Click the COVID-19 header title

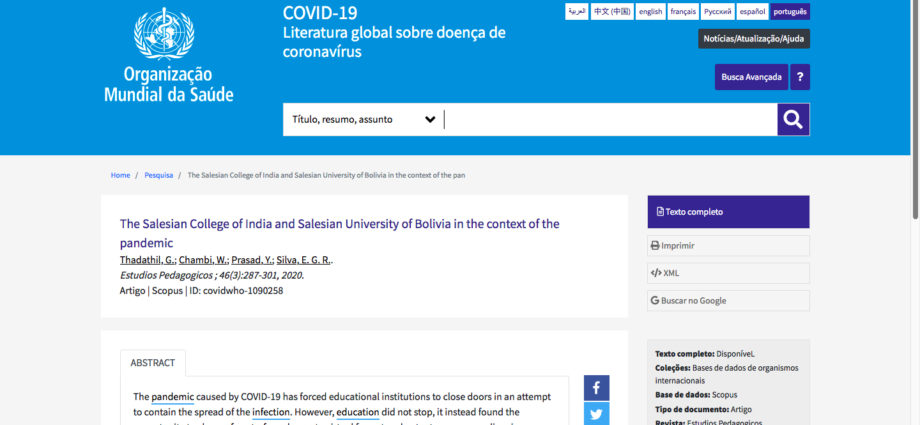[x=320, y=12]
